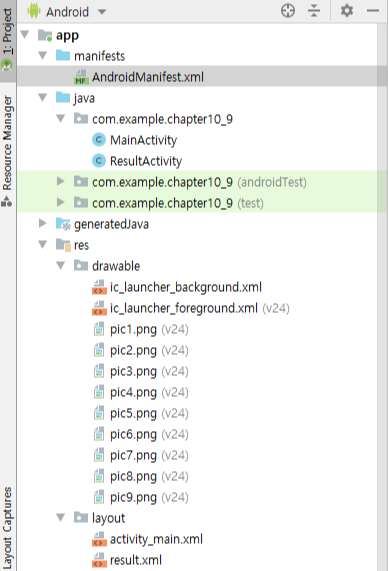
Task: Click the result.xml file icon
Action: click(99, 560)
